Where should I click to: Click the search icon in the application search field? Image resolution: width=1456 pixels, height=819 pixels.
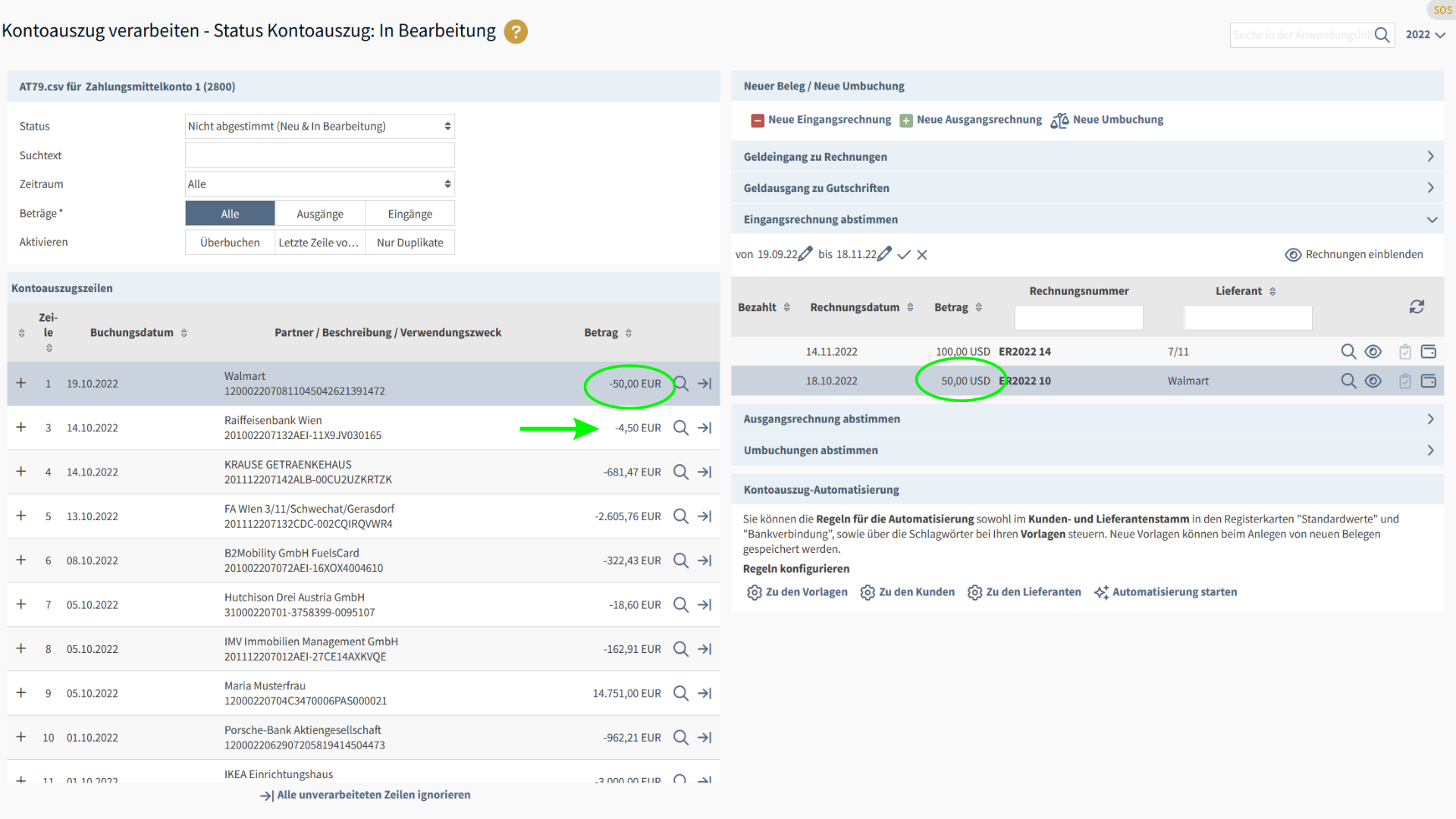1382,35
